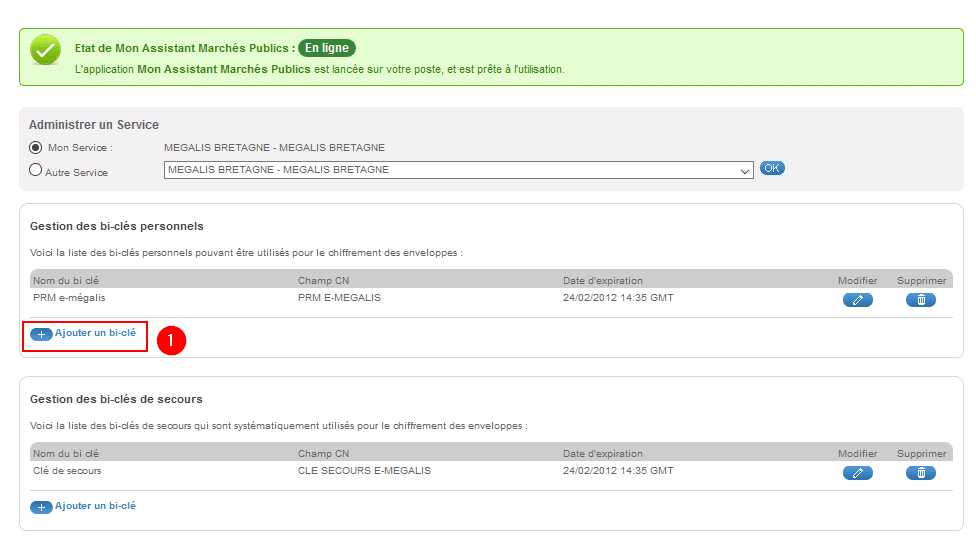Delete the PRM e-mégalis bi-clé
Viewport: 976px width, 550px height.
tap(921, 300)
